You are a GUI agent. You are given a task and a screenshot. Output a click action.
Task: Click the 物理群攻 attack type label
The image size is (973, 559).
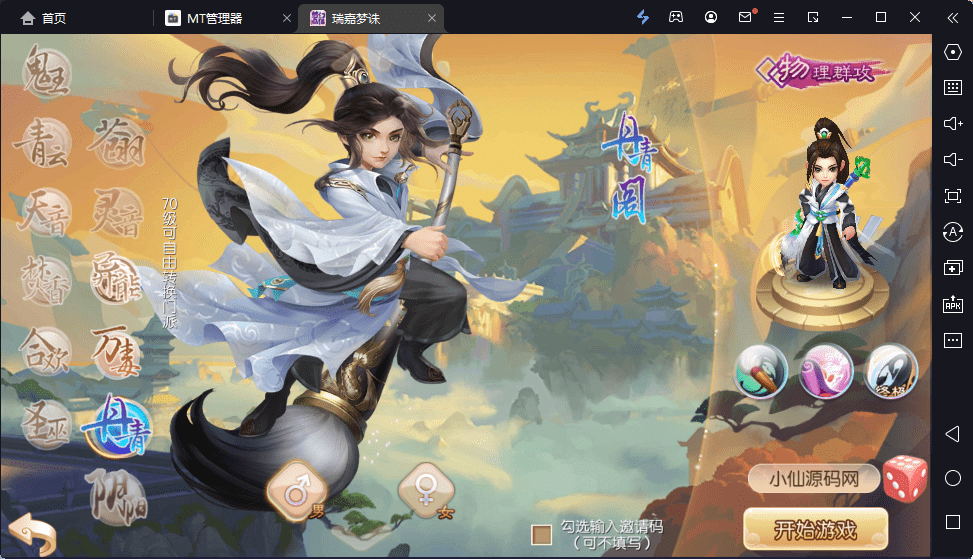(822, 72)
